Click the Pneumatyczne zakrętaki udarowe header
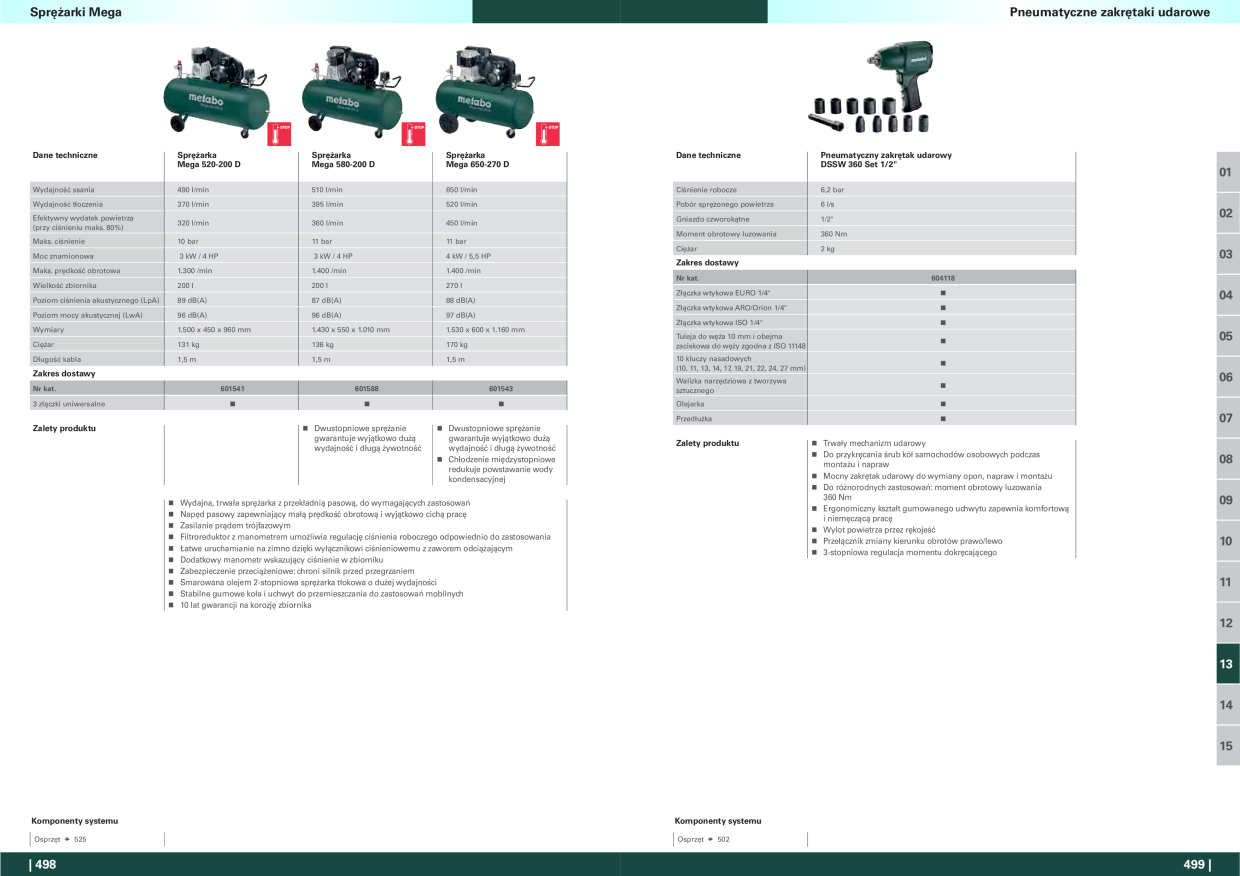The width and height of the screenshot is (1240, 876). point(1110,12)
